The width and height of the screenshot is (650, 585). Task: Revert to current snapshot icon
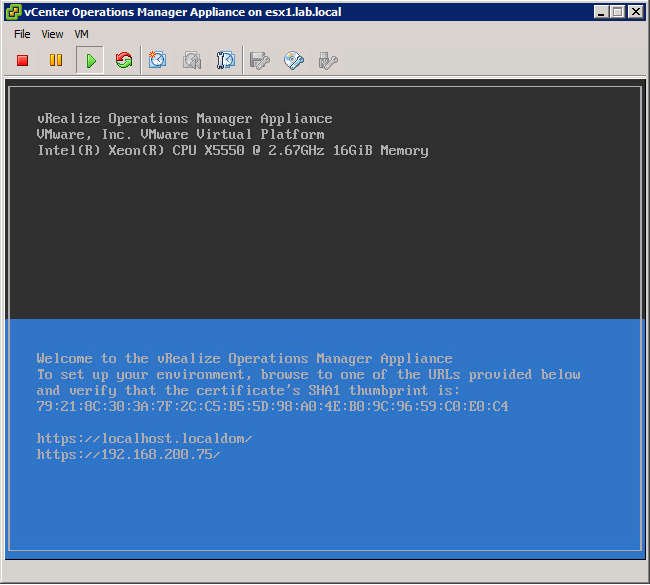tap(192, 61)
